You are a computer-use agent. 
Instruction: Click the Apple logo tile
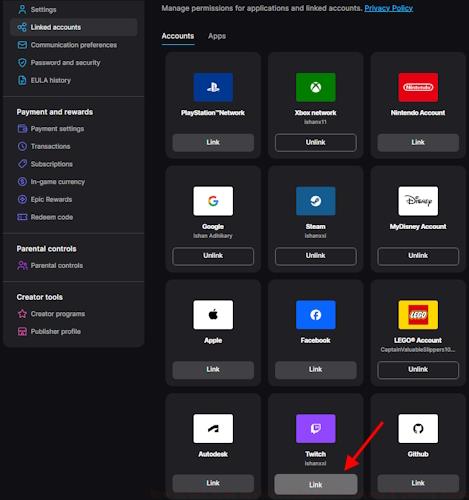coord(213,315)
